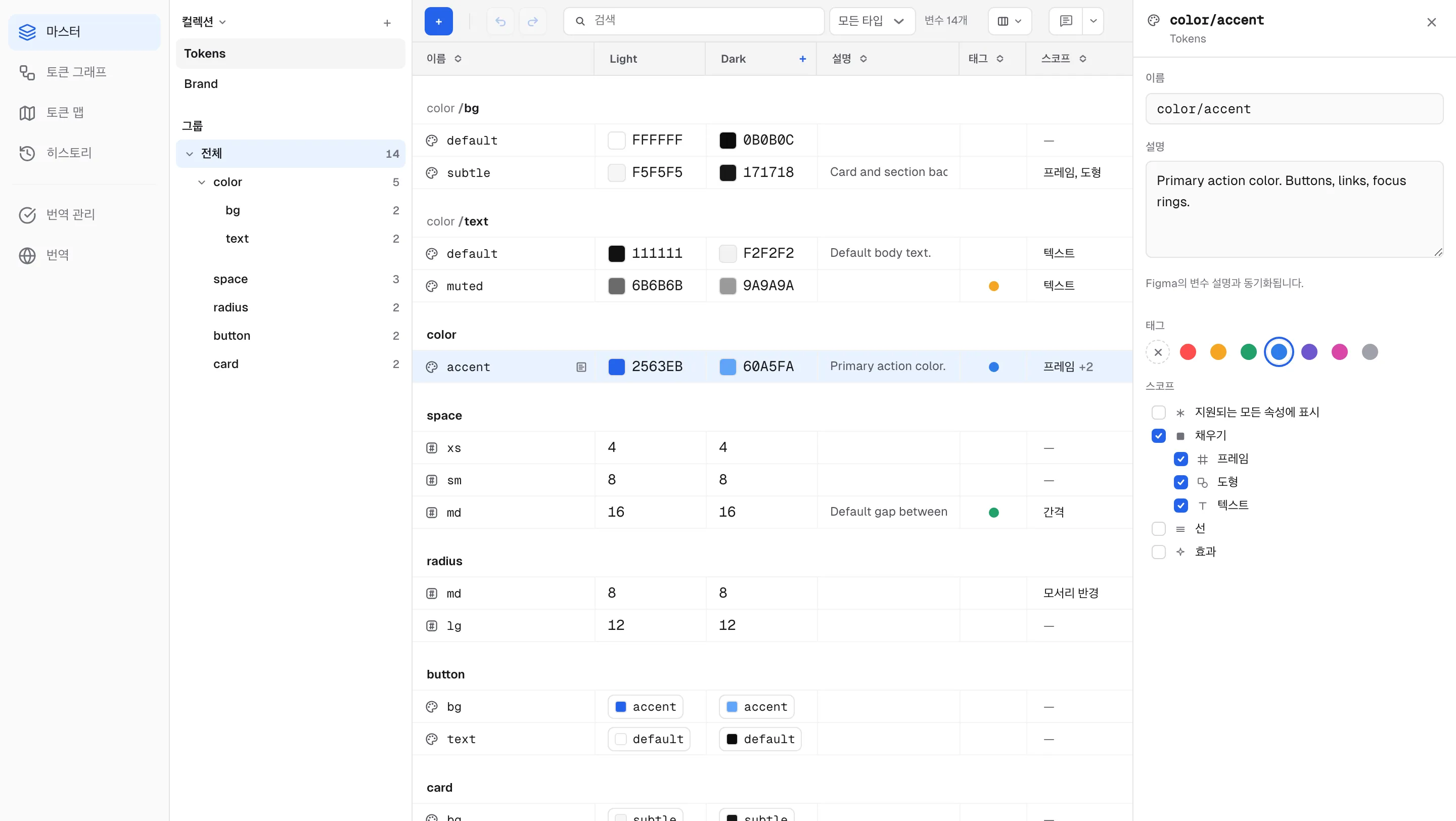The width and height of the screenshot is (1456, 821).
Task: Select the Tokens collection
Action: click(x=291, y=54)
